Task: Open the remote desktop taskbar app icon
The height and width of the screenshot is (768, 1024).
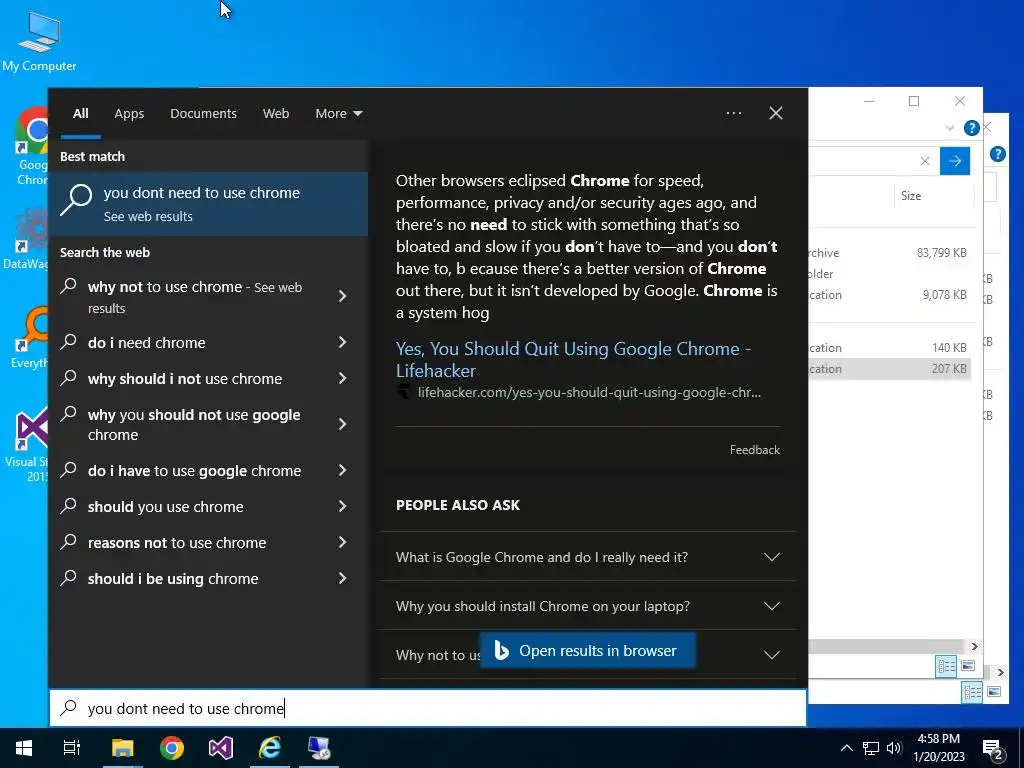Action: pos(319,748)
